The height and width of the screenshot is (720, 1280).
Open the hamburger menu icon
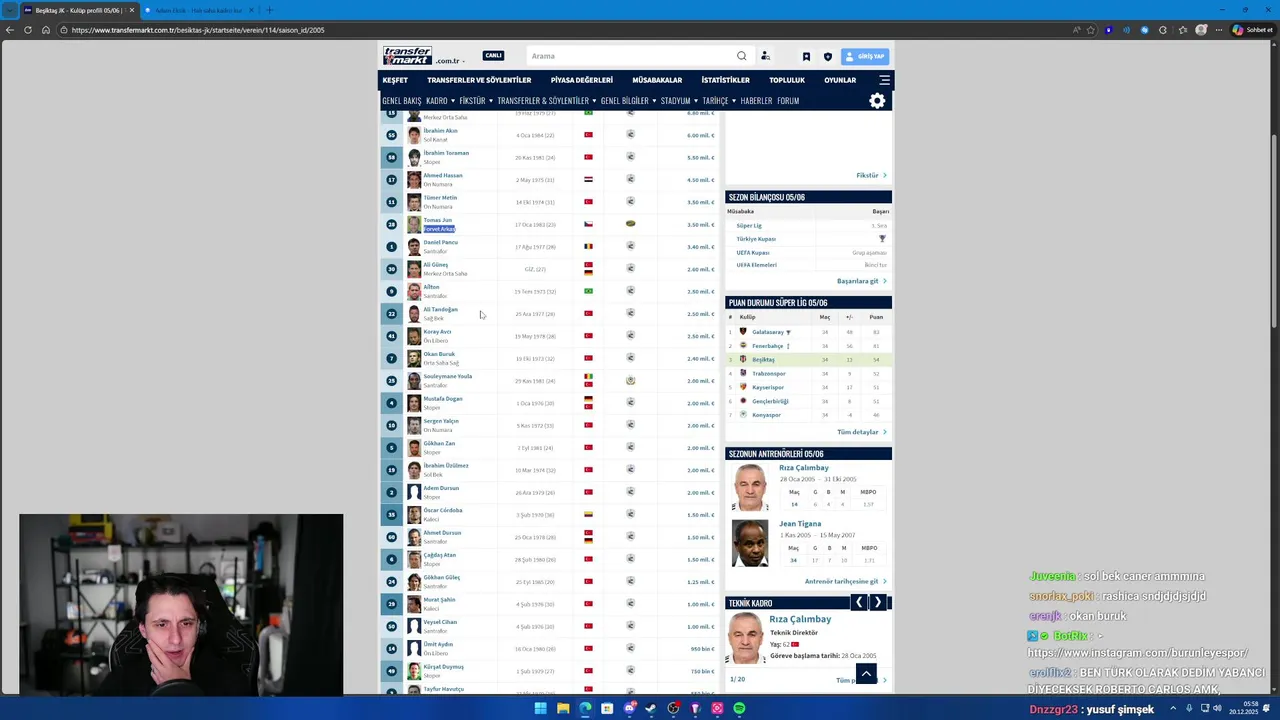884,80
